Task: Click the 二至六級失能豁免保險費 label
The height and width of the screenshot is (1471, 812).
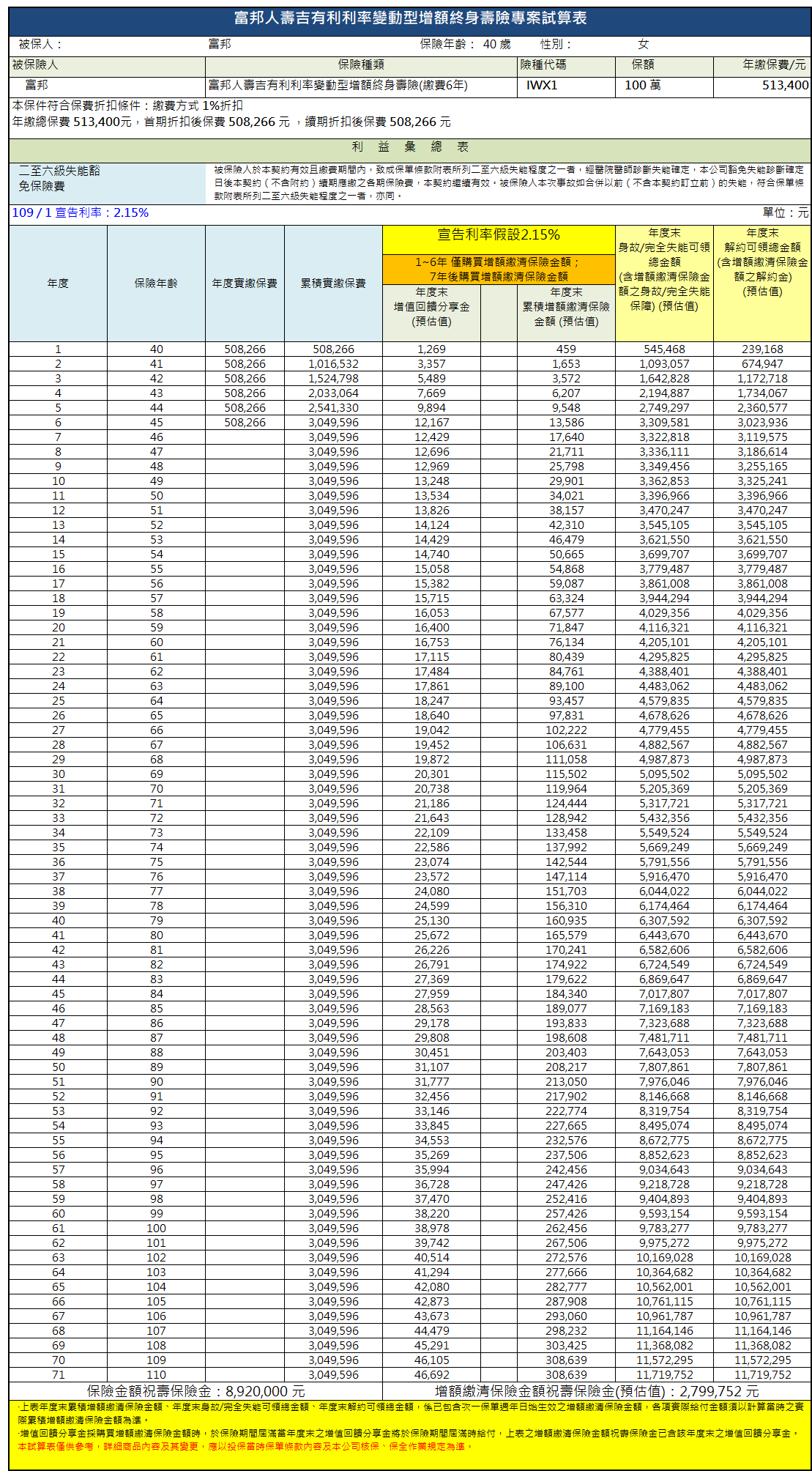Action: (x=59, y=178)
